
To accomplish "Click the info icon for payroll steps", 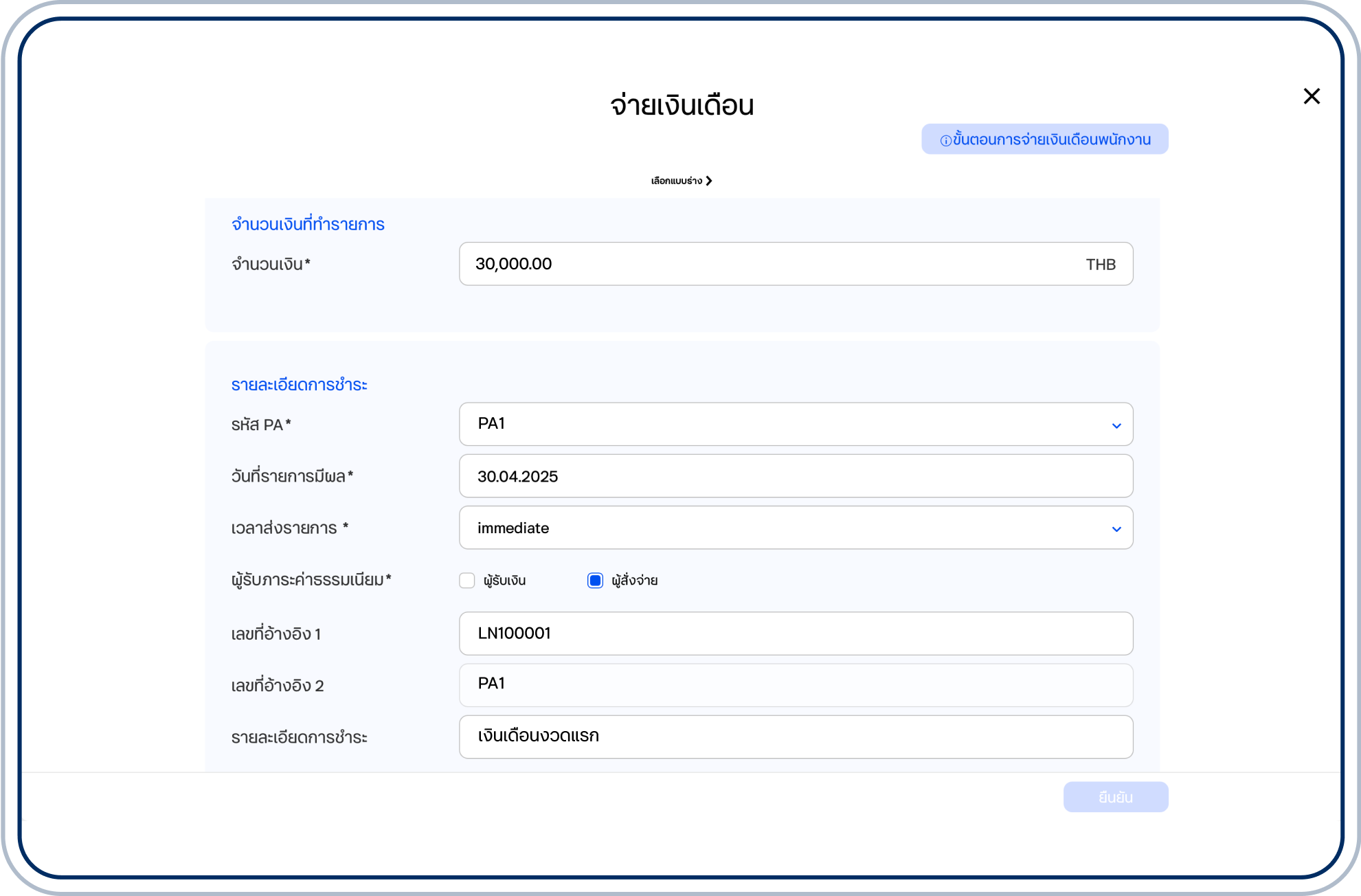I will [945, 140].
